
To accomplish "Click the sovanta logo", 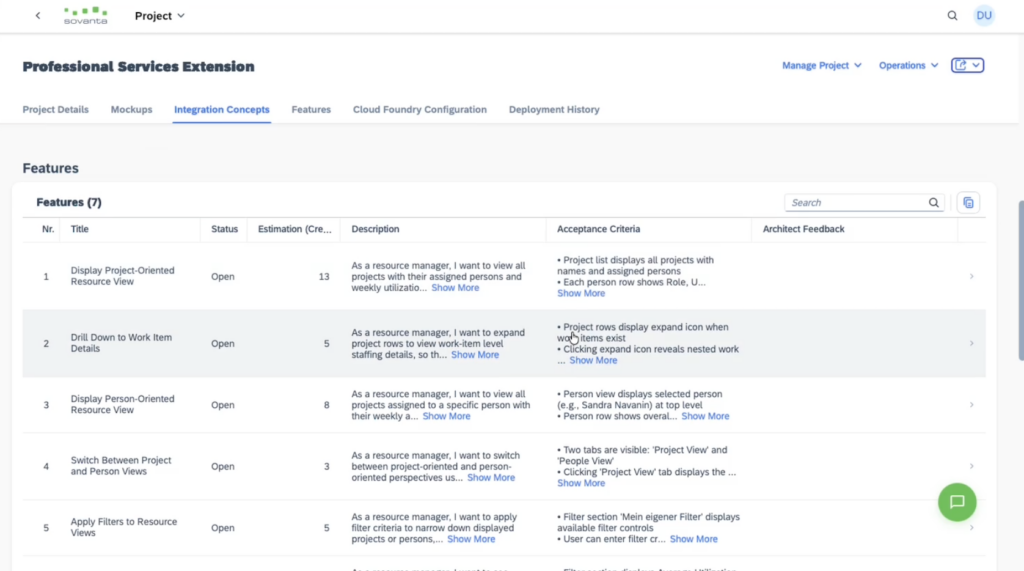I will (85, 16).
